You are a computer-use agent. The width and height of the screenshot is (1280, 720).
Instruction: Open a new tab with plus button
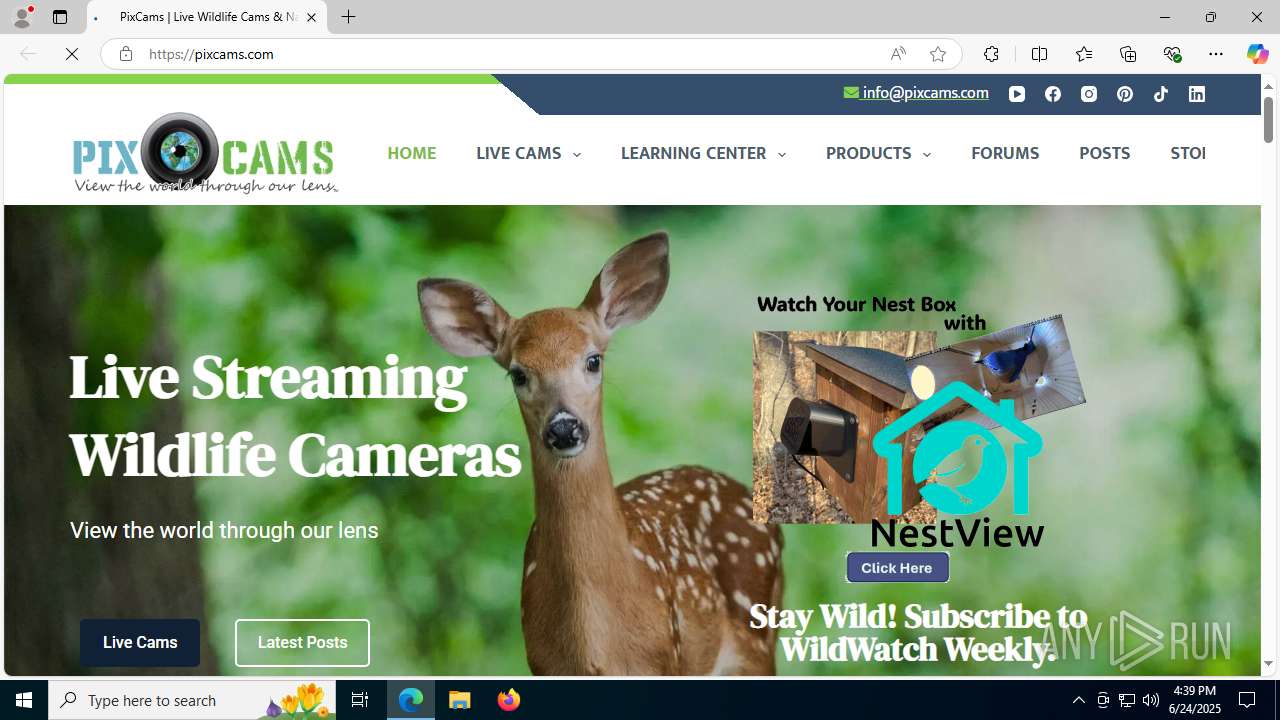point(349,17)
